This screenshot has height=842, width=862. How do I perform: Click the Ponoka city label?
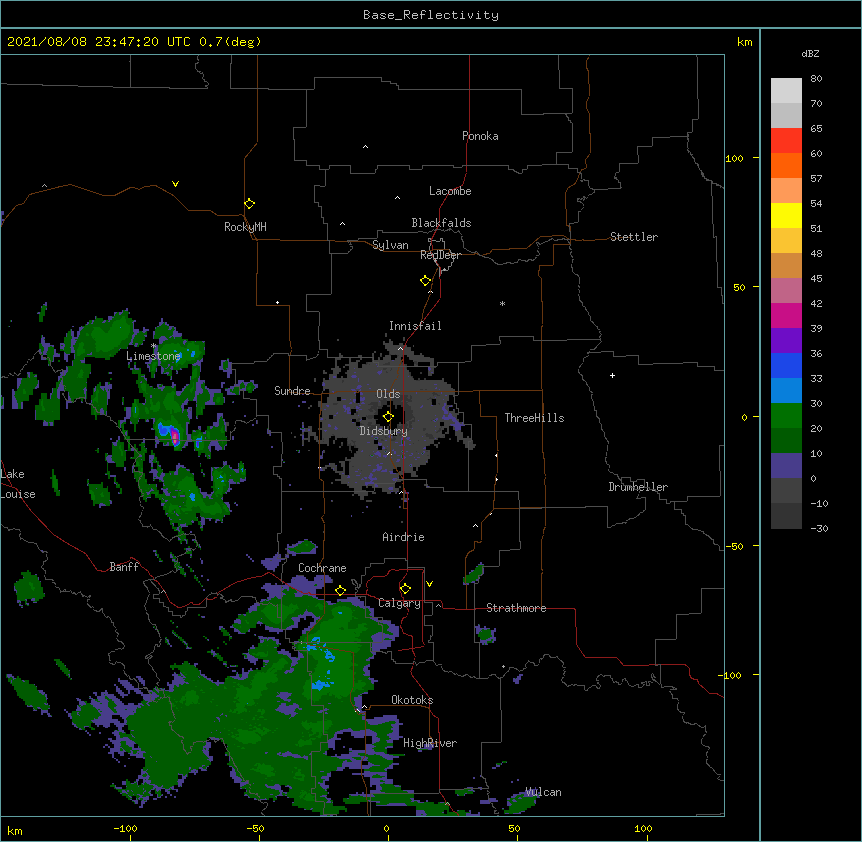coord(480,136)
